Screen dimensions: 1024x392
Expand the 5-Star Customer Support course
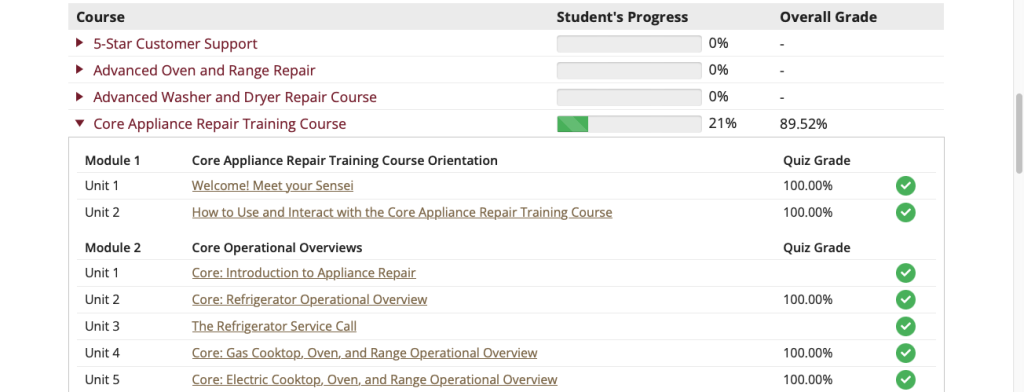pos(80,43)
